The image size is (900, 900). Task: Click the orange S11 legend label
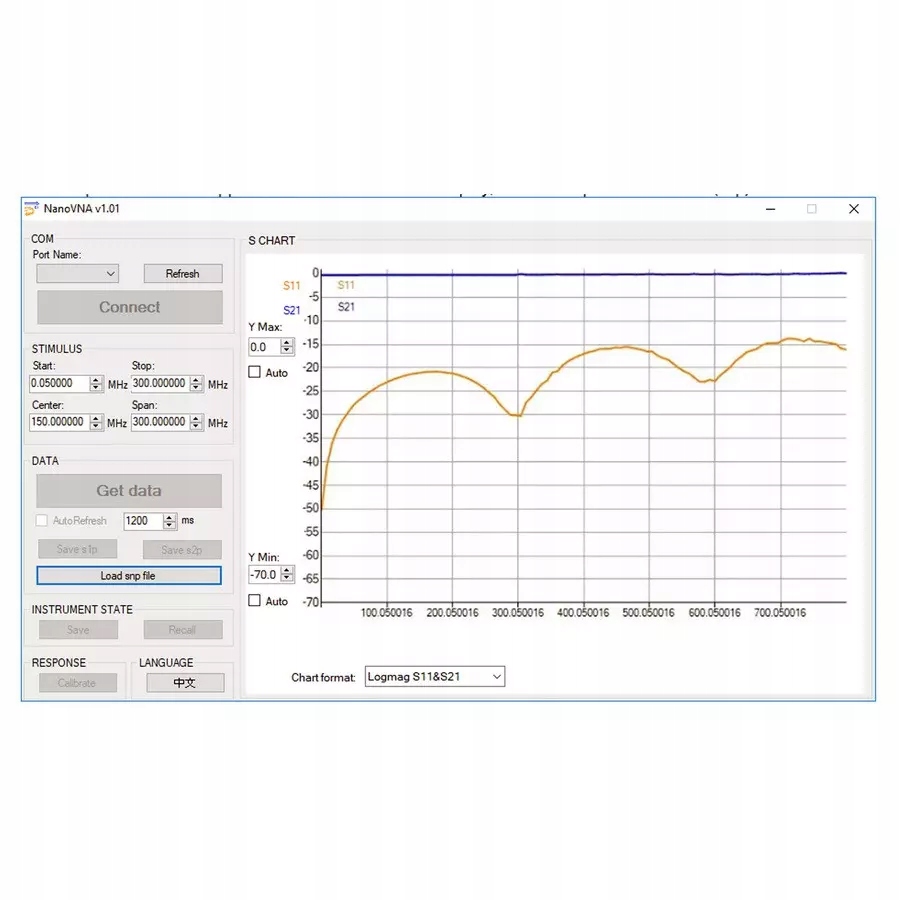[292, 285]
